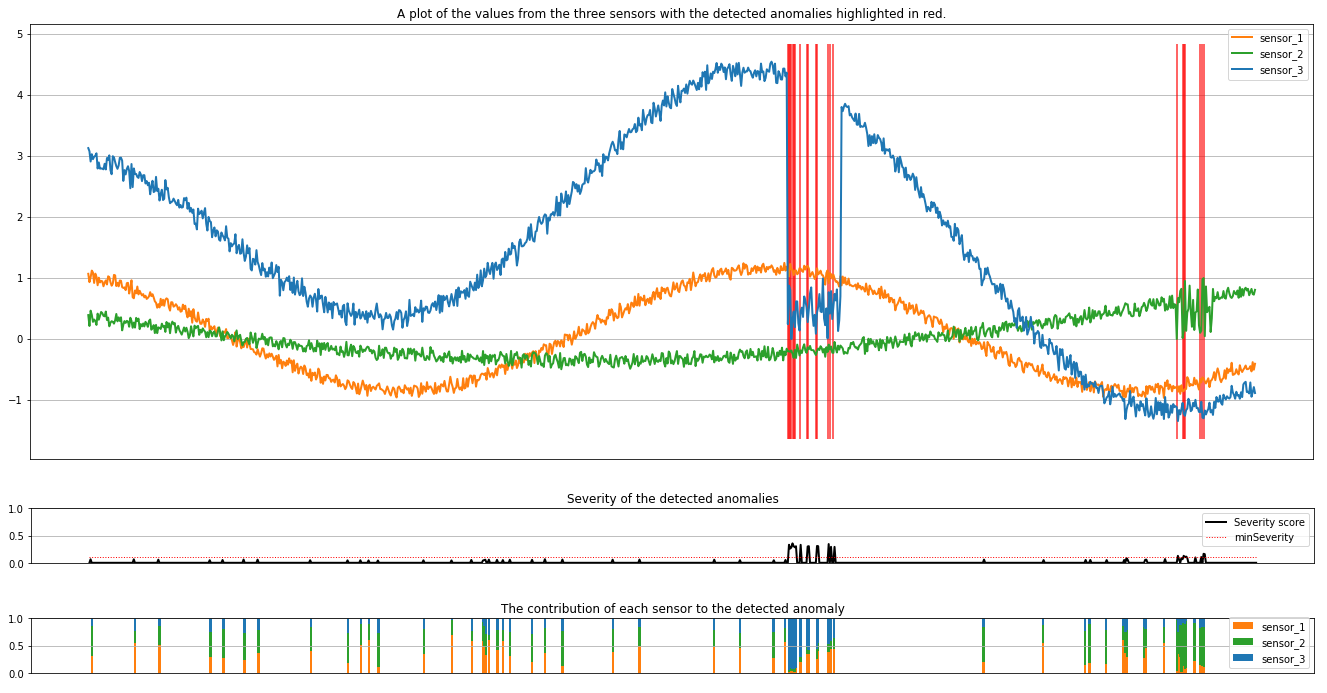Screen dimensions: 1327x693
Task: Click the Severity score legend line marker
Action: (x=1216, y=522)
